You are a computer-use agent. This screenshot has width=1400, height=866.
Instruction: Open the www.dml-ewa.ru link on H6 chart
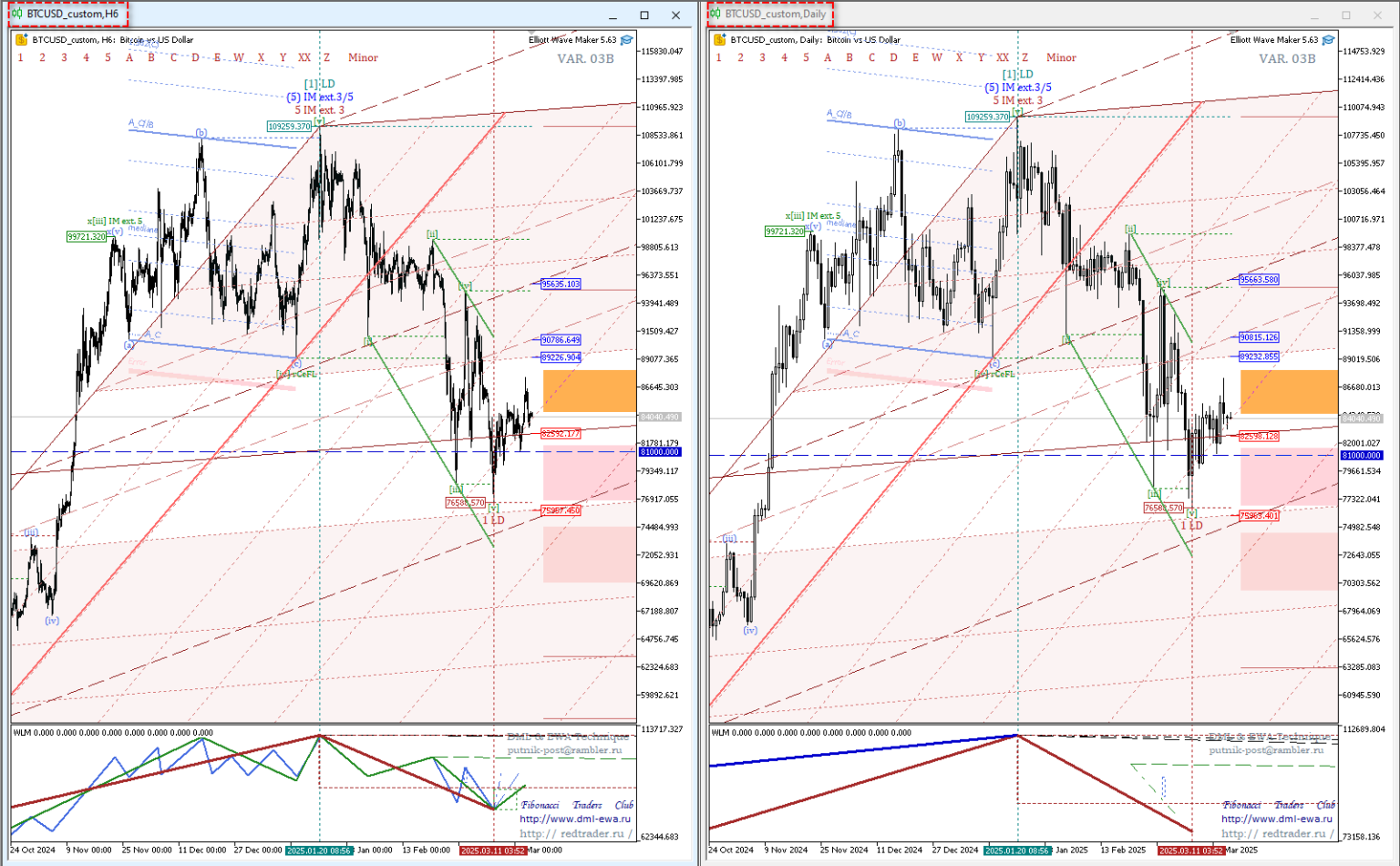tap(574, 819)
